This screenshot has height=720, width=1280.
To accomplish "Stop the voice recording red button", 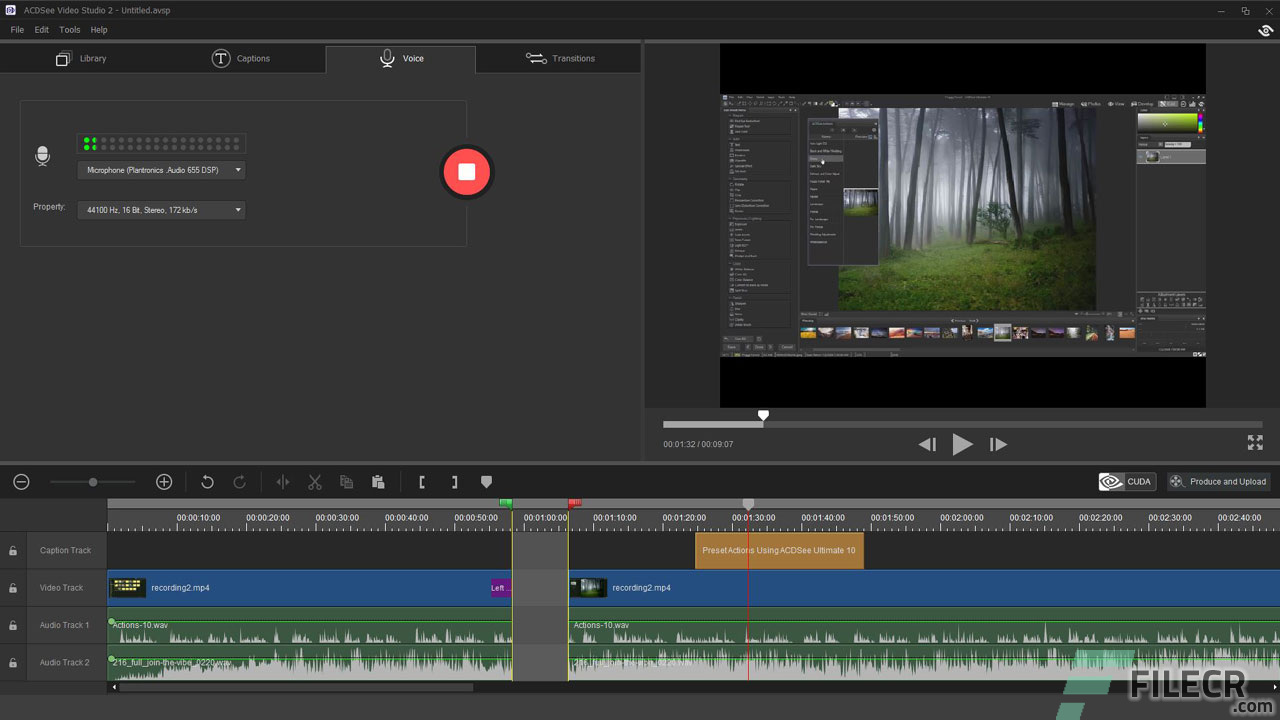I will click(x=466, y=172).
